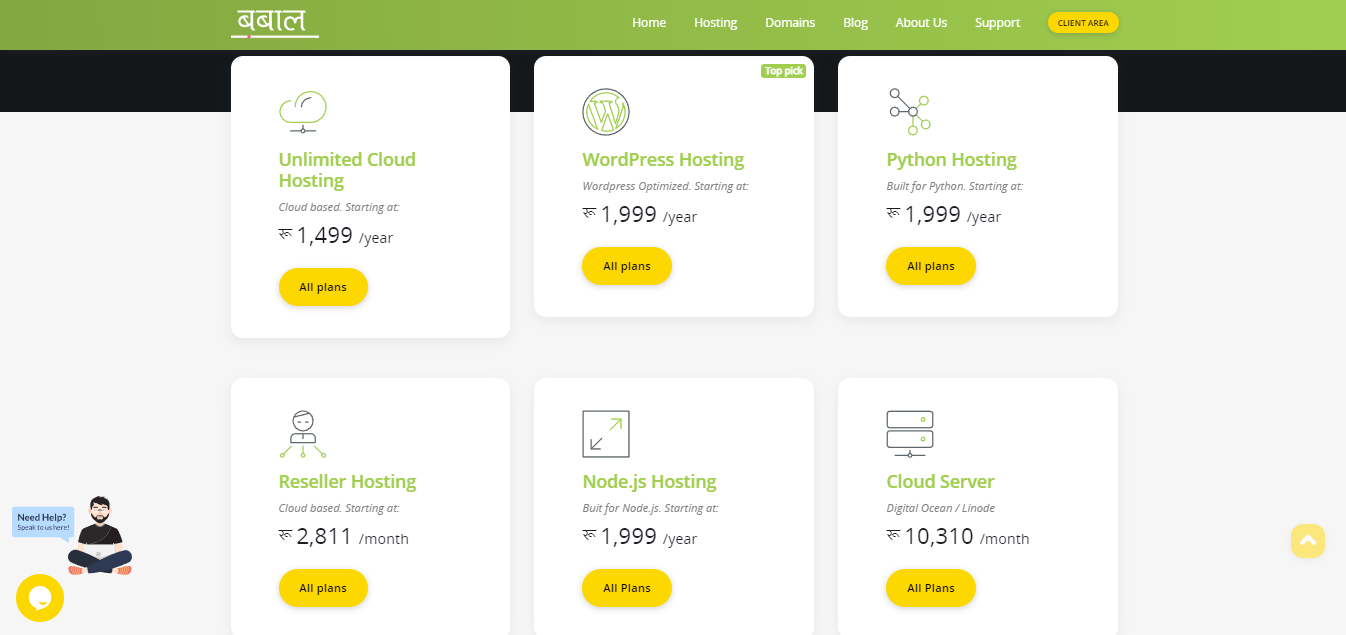1346x635 pixels.
Task: Open the Blog navigation link
Action: (855, 23)
